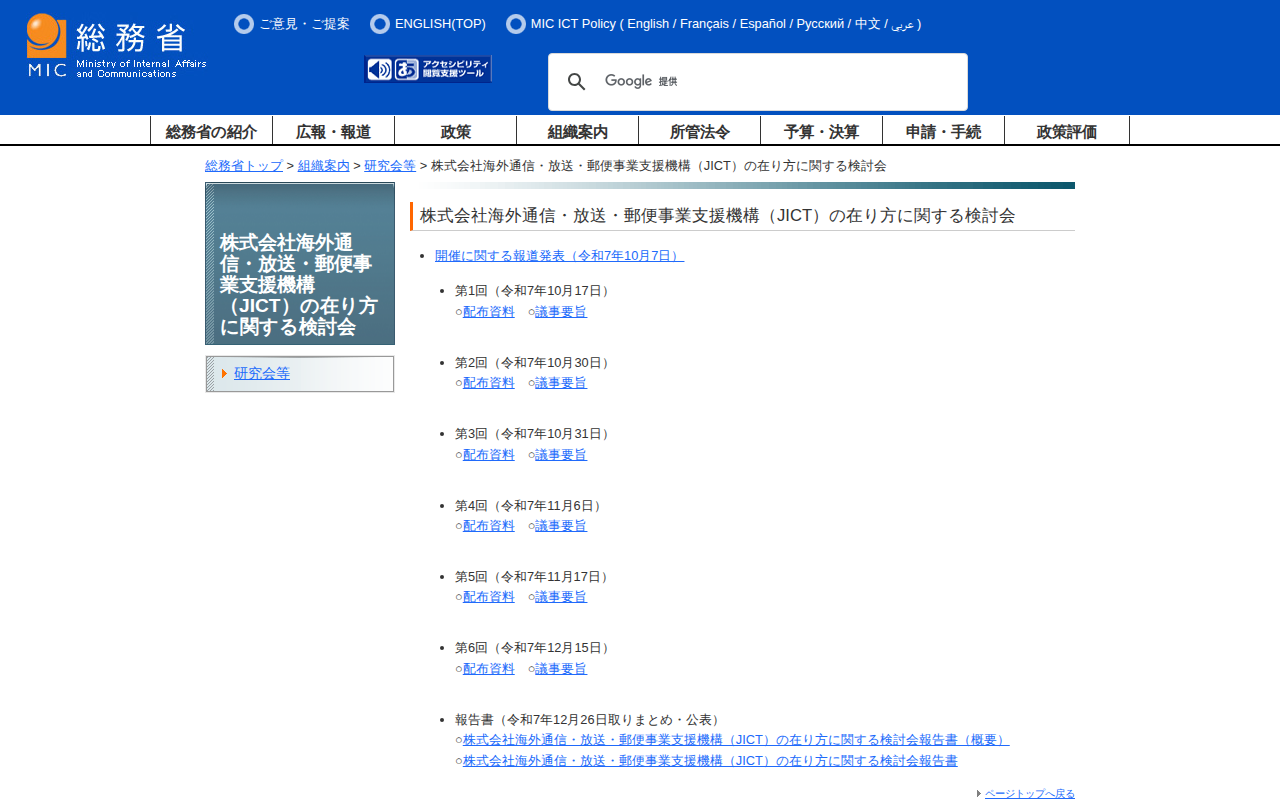Click the orange arrow beside 研究会等
The width and height of the screenshot is (1280, 800).
click(225, 374)
